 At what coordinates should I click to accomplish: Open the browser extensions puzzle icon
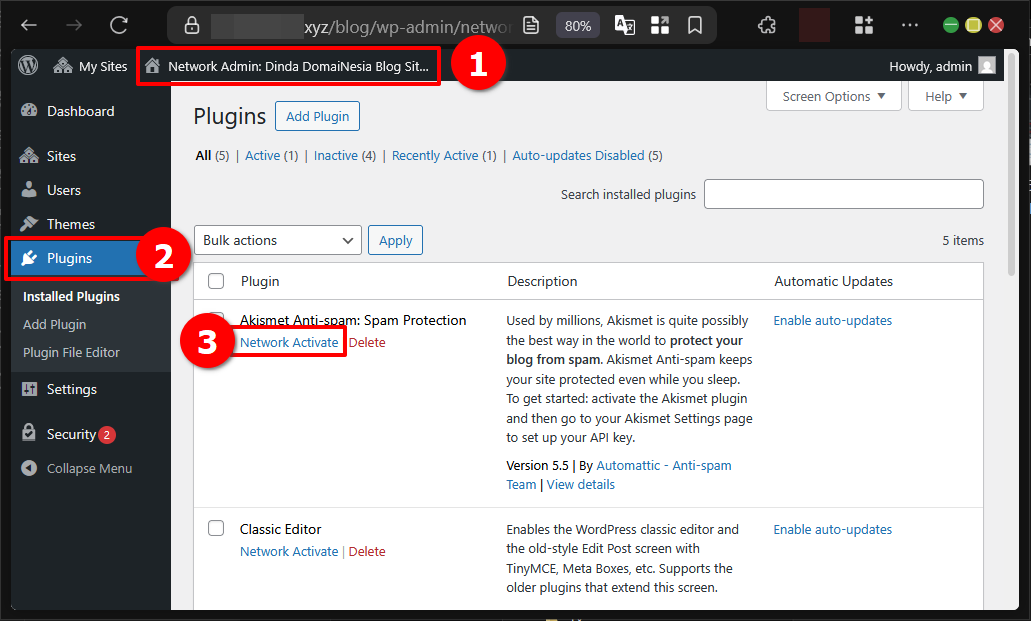[767, 26]
